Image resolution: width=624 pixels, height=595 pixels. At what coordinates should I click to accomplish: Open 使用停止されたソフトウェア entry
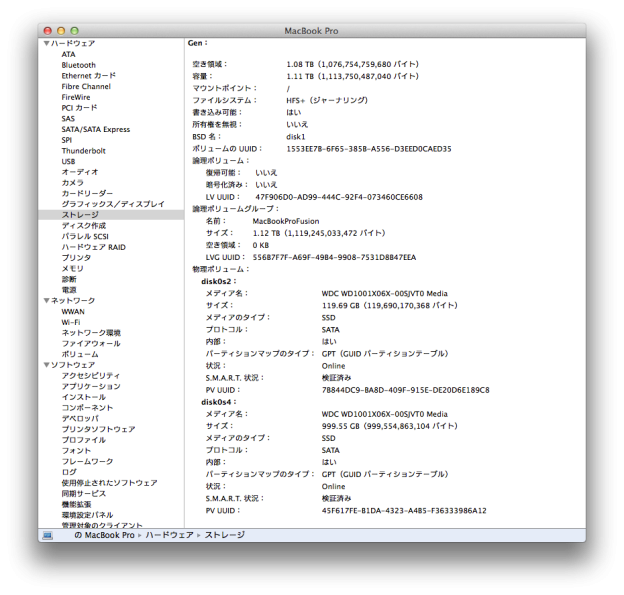(x=109, y=483)
